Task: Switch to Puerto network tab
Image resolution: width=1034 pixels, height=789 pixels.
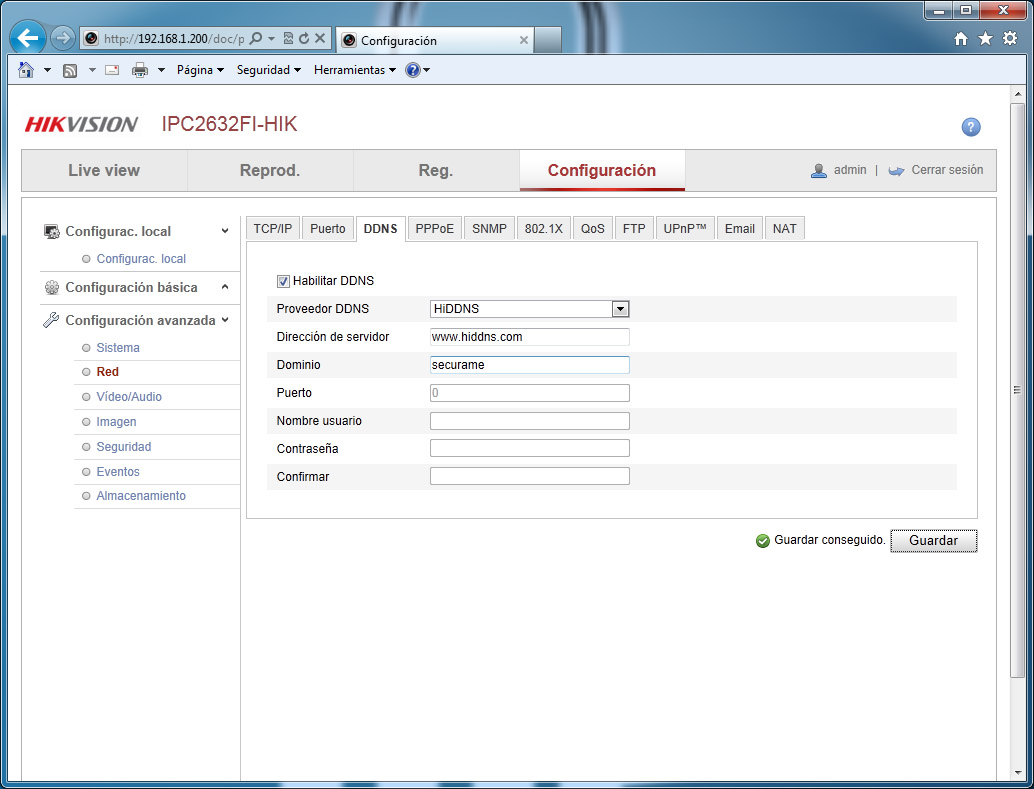Action: pyautogui.click(x=328, y=229)
